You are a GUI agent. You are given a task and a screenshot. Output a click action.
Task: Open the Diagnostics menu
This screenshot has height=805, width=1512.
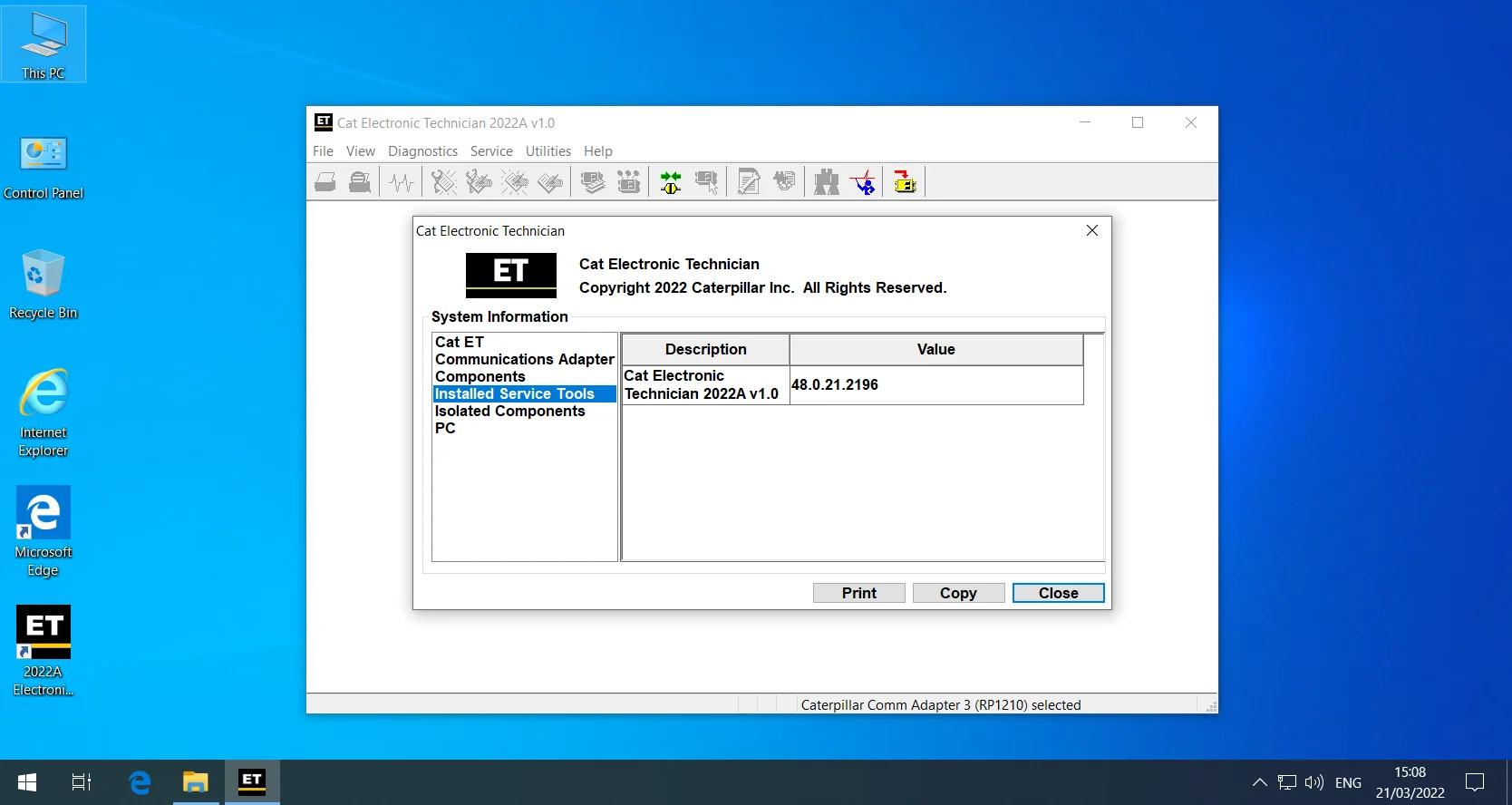(x=422, y=151)
